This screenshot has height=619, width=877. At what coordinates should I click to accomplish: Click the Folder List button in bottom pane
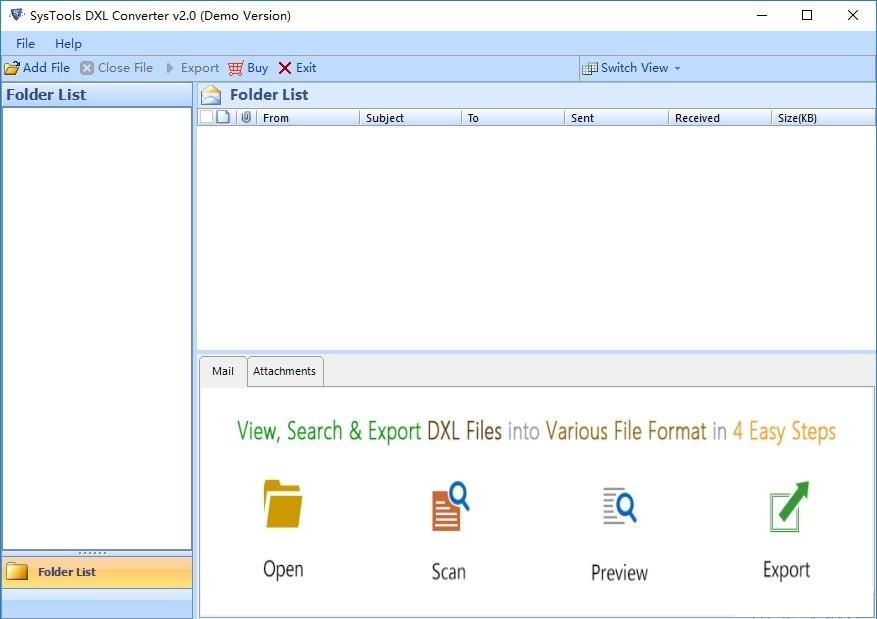click(96, 572)
